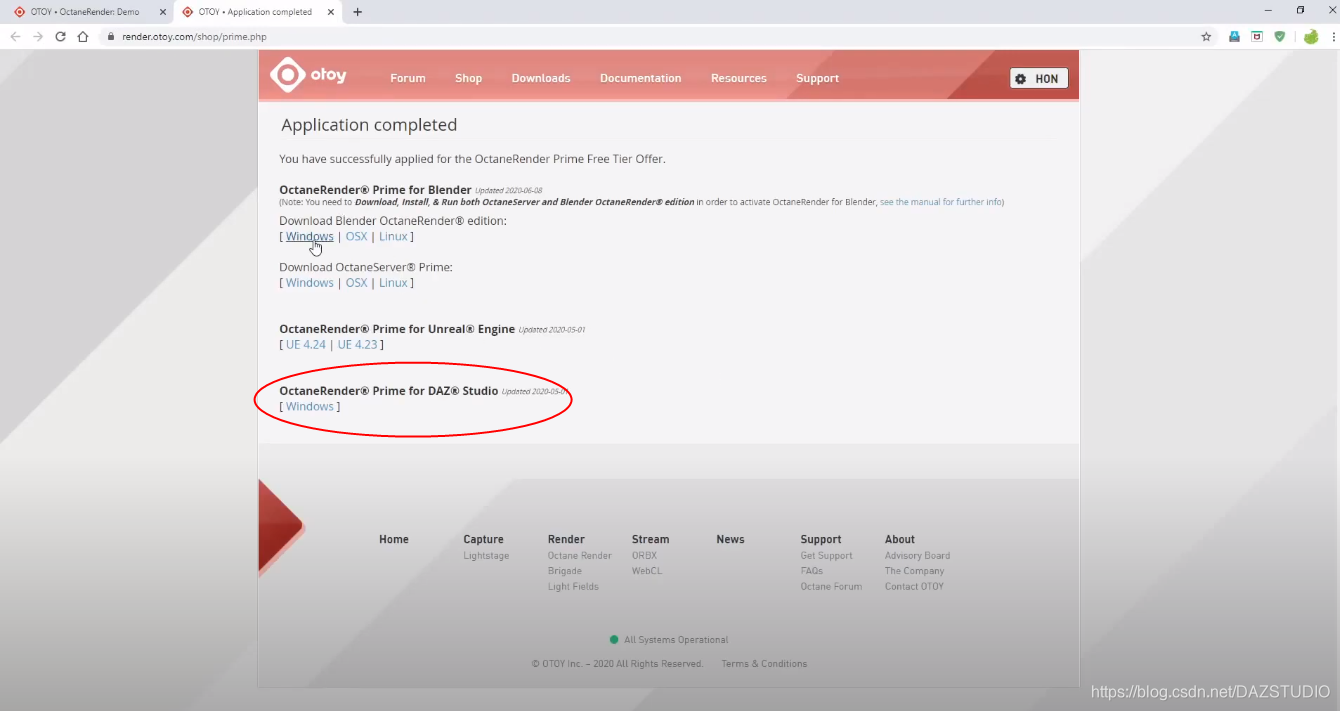This screenshot has height=711, width=1340.
Task: Open the Downloads menu item
Action: (541, 78)
